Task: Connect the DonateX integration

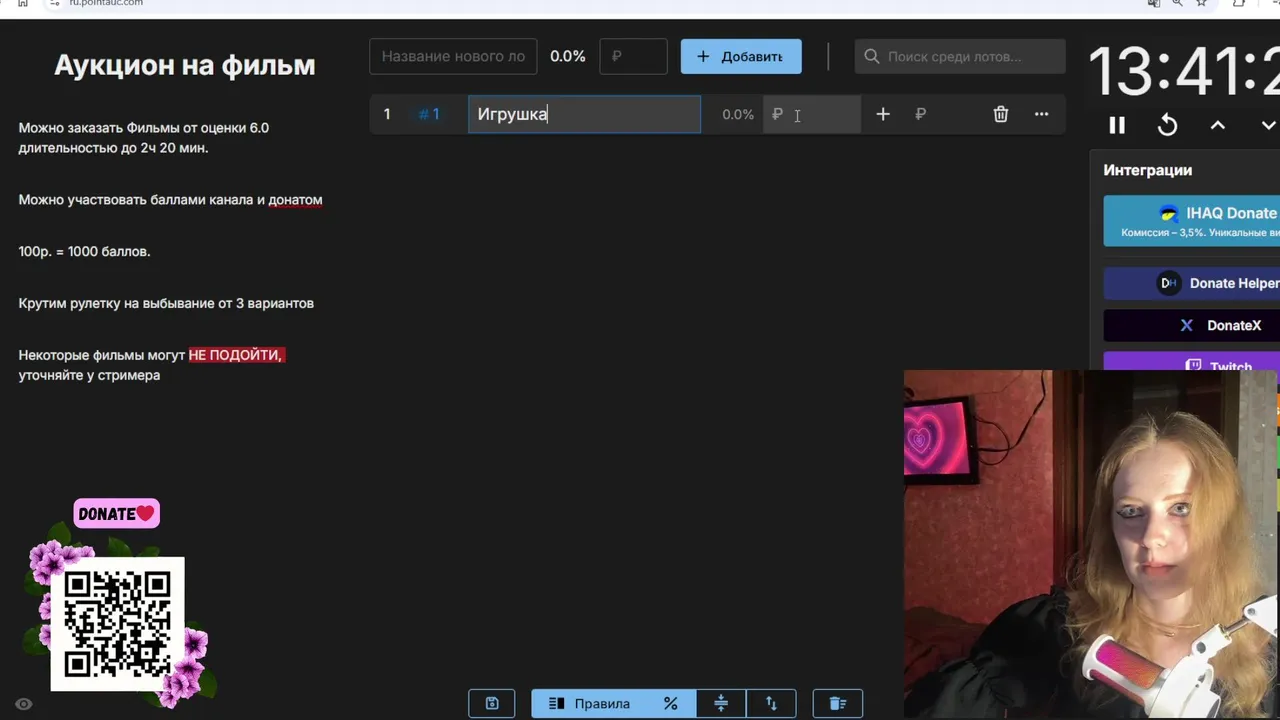Action: [x=1192, y=325]
